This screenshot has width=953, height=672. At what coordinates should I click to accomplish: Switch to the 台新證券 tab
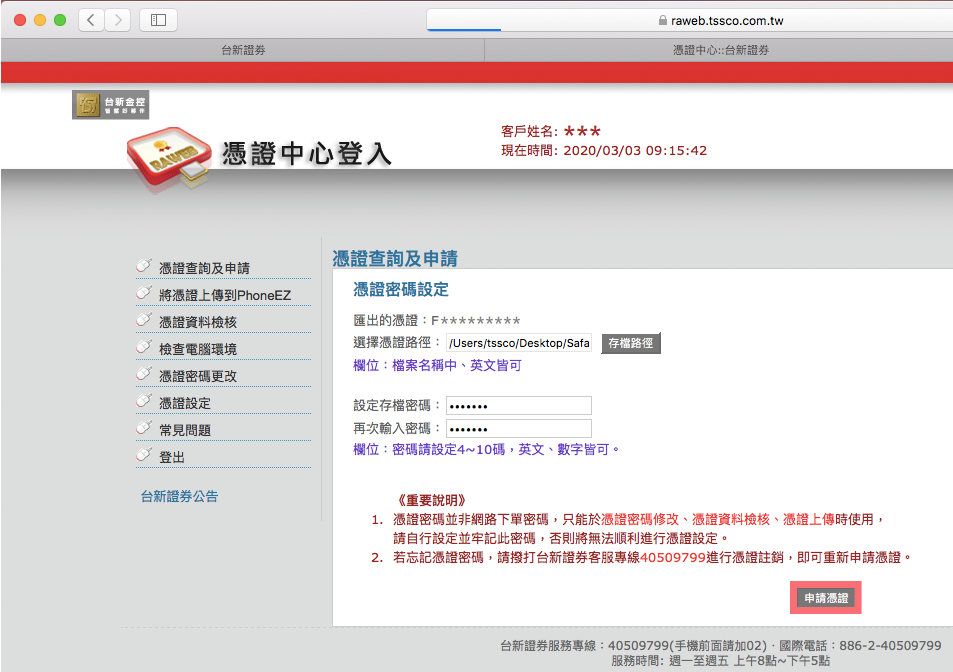[x=243, y=50]
